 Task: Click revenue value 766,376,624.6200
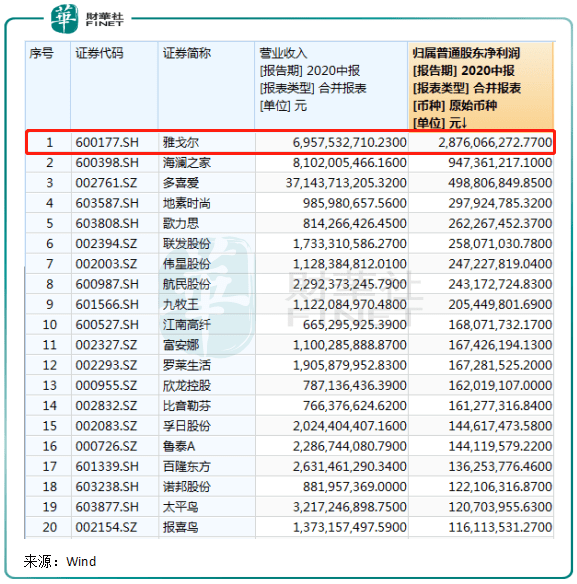click(355, 406)
